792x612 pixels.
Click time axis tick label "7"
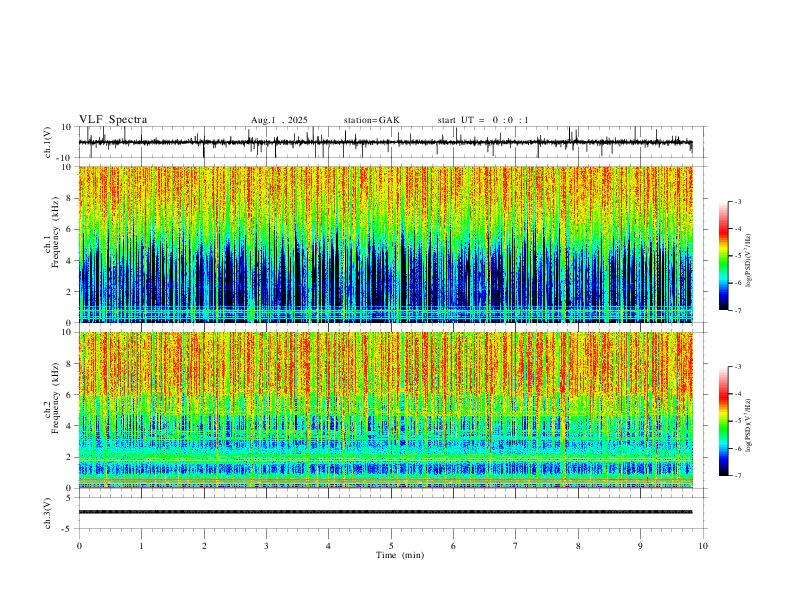516,546
